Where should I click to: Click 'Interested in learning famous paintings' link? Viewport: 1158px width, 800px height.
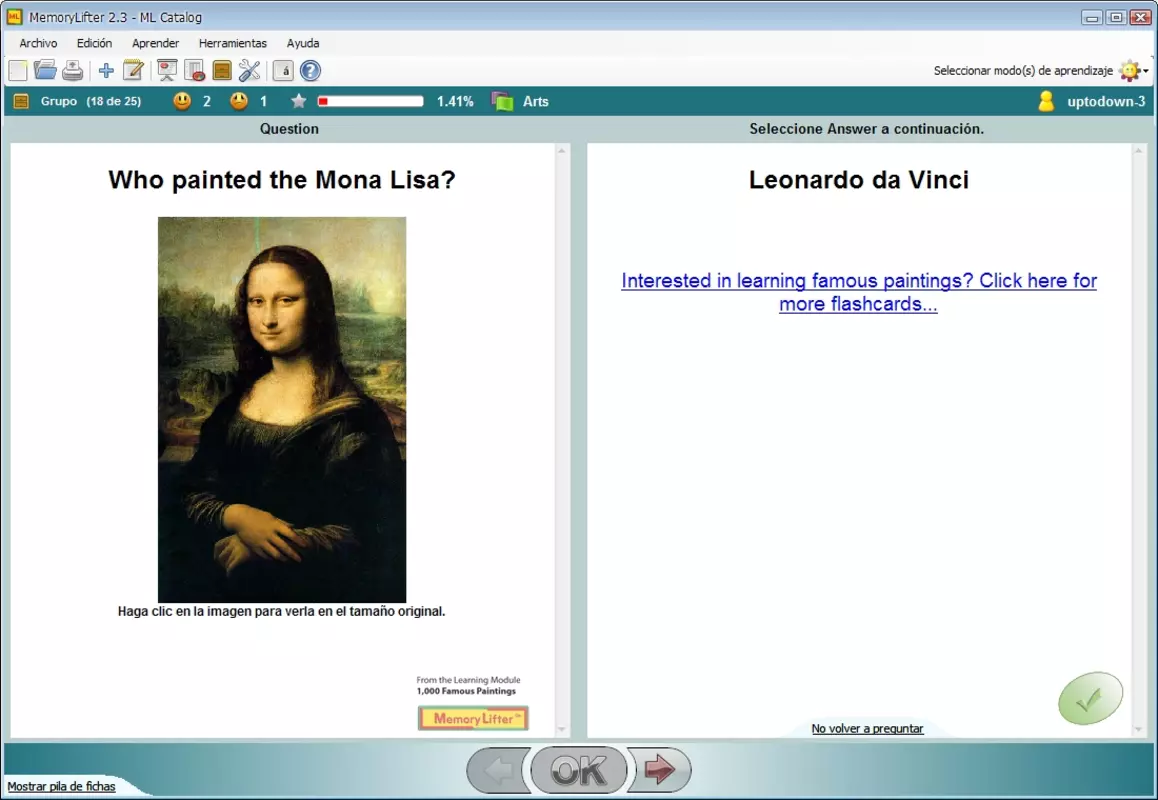(859, 292)
